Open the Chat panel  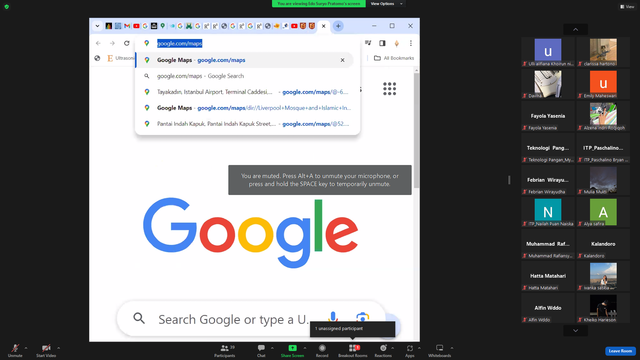coord(261,350)
